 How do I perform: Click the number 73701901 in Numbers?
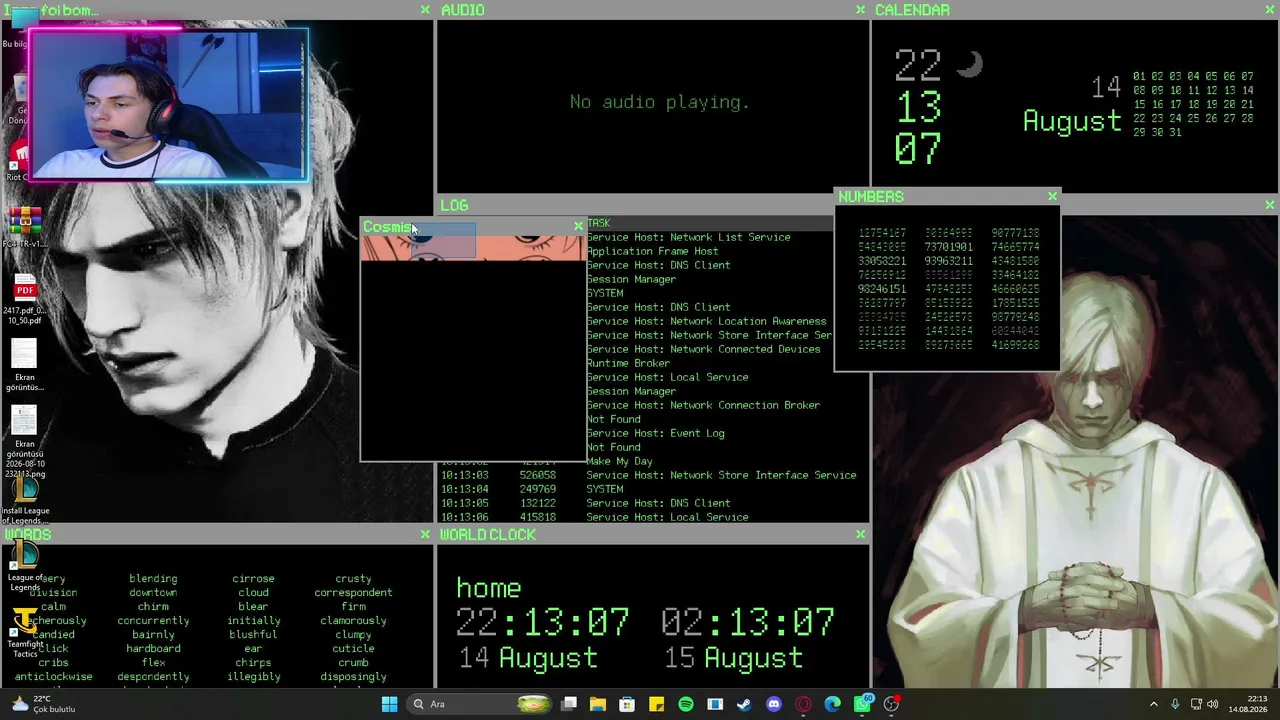point(948,247)
